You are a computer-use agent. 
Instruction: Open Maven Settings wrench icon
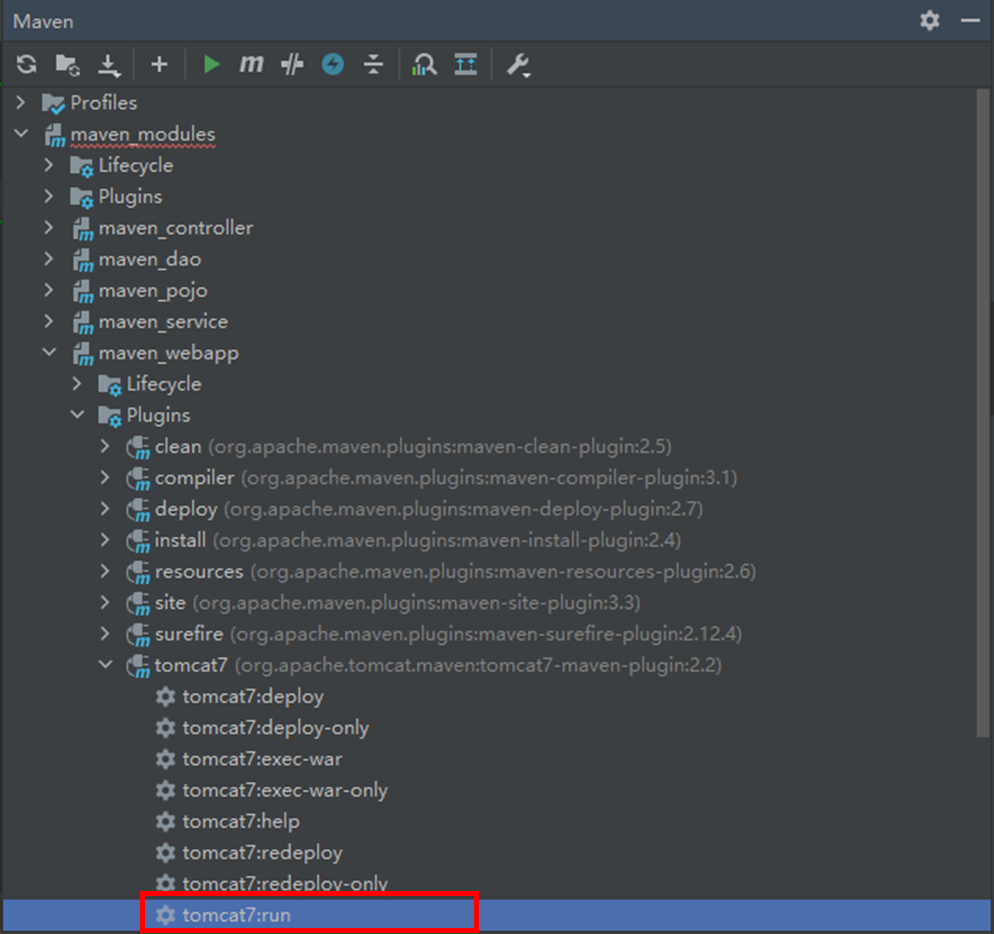pos(518,65)
